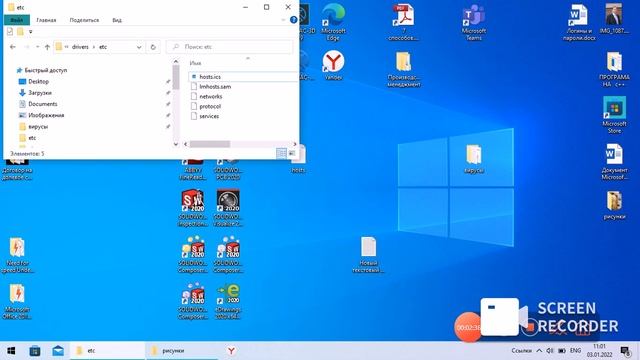This screenshot has height=360, width=640.
Task: Select Documents in the navigation pane
Action: (x=42, y=104)
